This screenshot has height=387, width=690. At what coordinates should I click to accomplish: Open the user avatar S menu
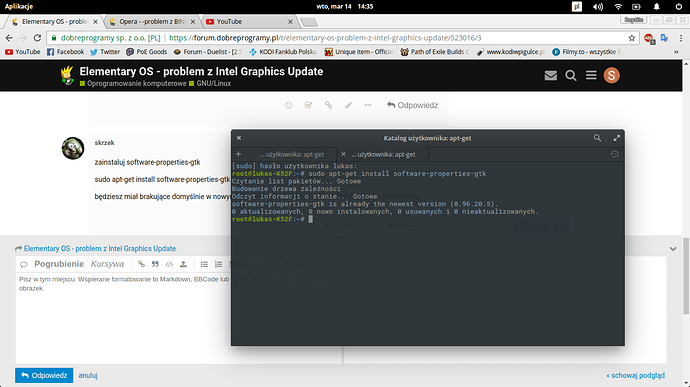[611, 76]
